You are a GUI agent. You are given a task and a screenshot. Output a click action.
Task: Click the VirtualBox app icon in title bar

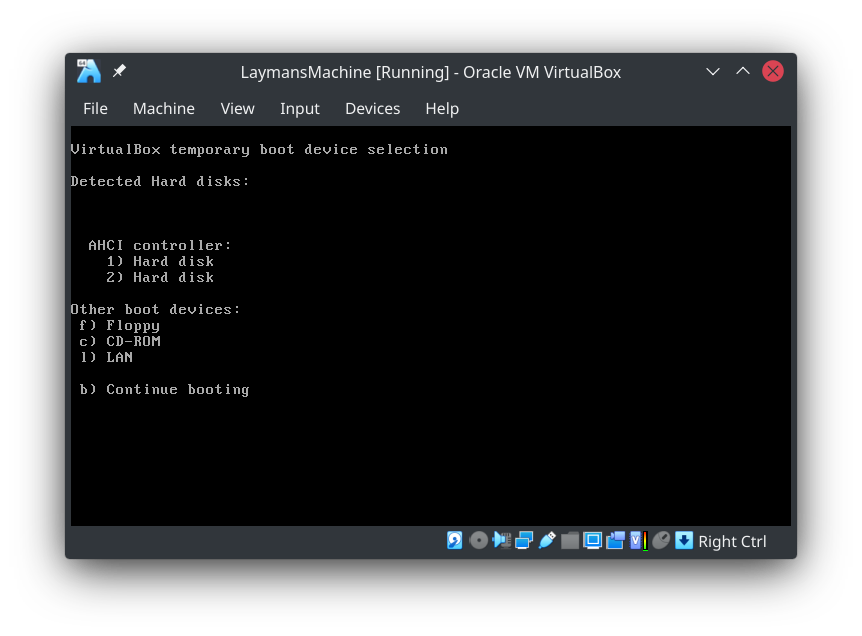(x=89, y=71)
